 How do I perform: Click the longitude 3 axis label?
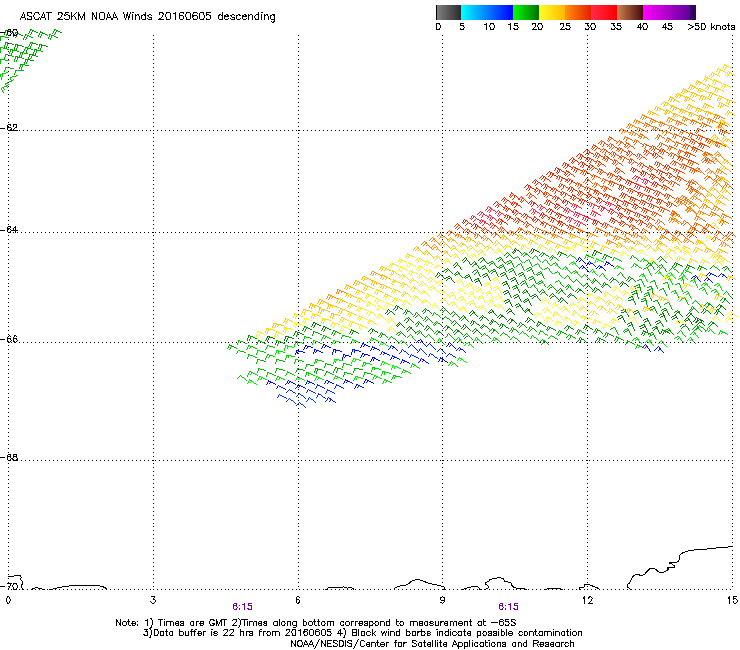(153, 600)
